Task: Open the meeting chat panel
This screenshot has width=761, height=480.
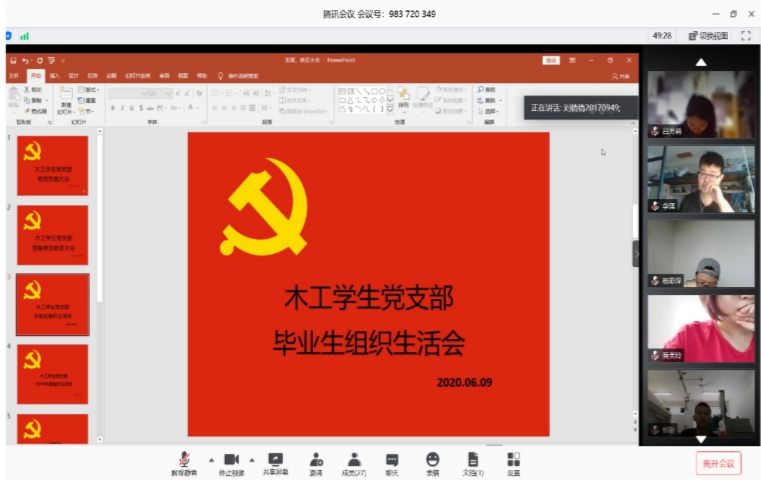Action: (x=392, y=463)
